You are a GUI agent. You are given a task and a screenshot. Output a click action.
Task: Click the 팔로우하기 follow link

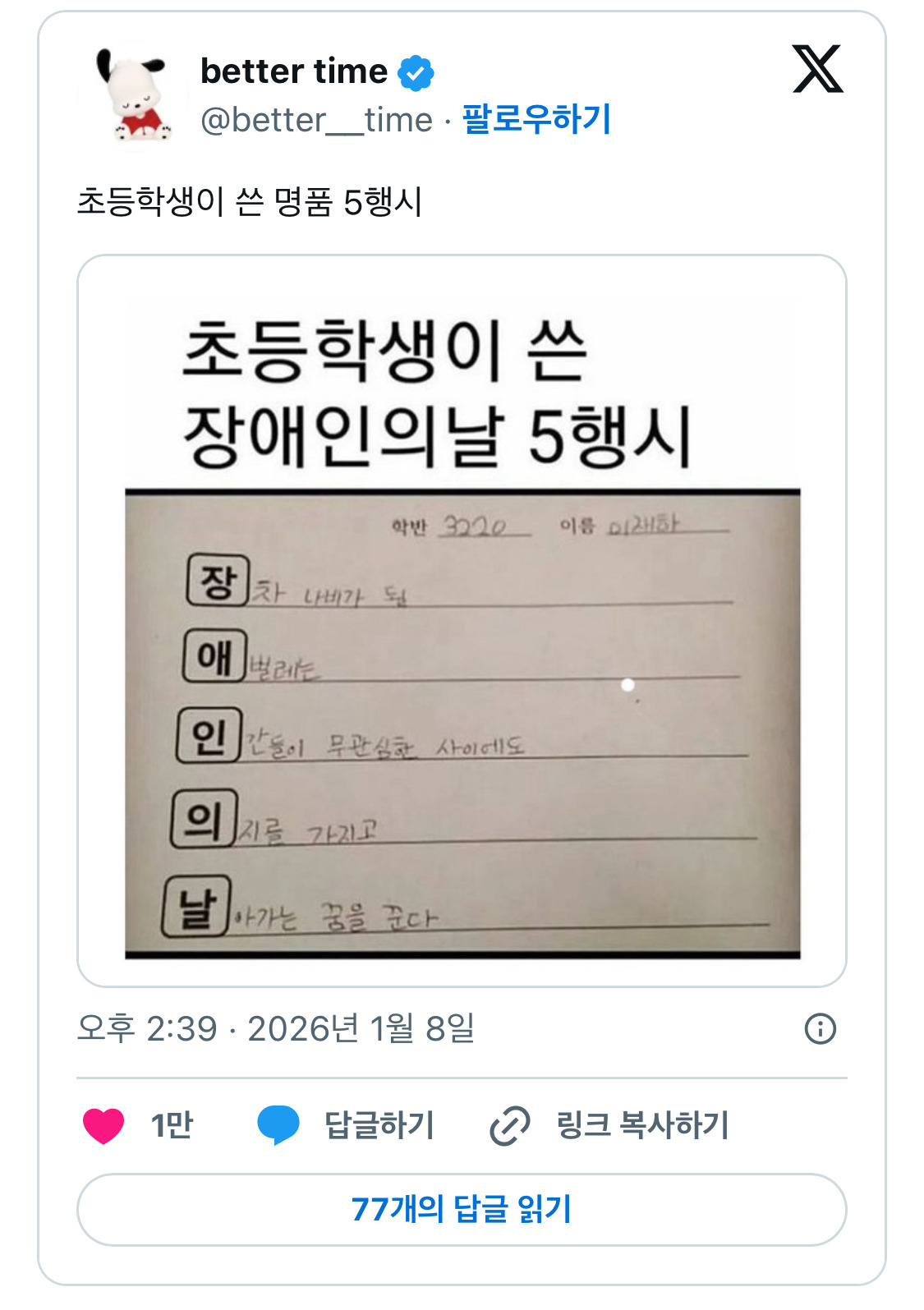[x=536, y=120]
